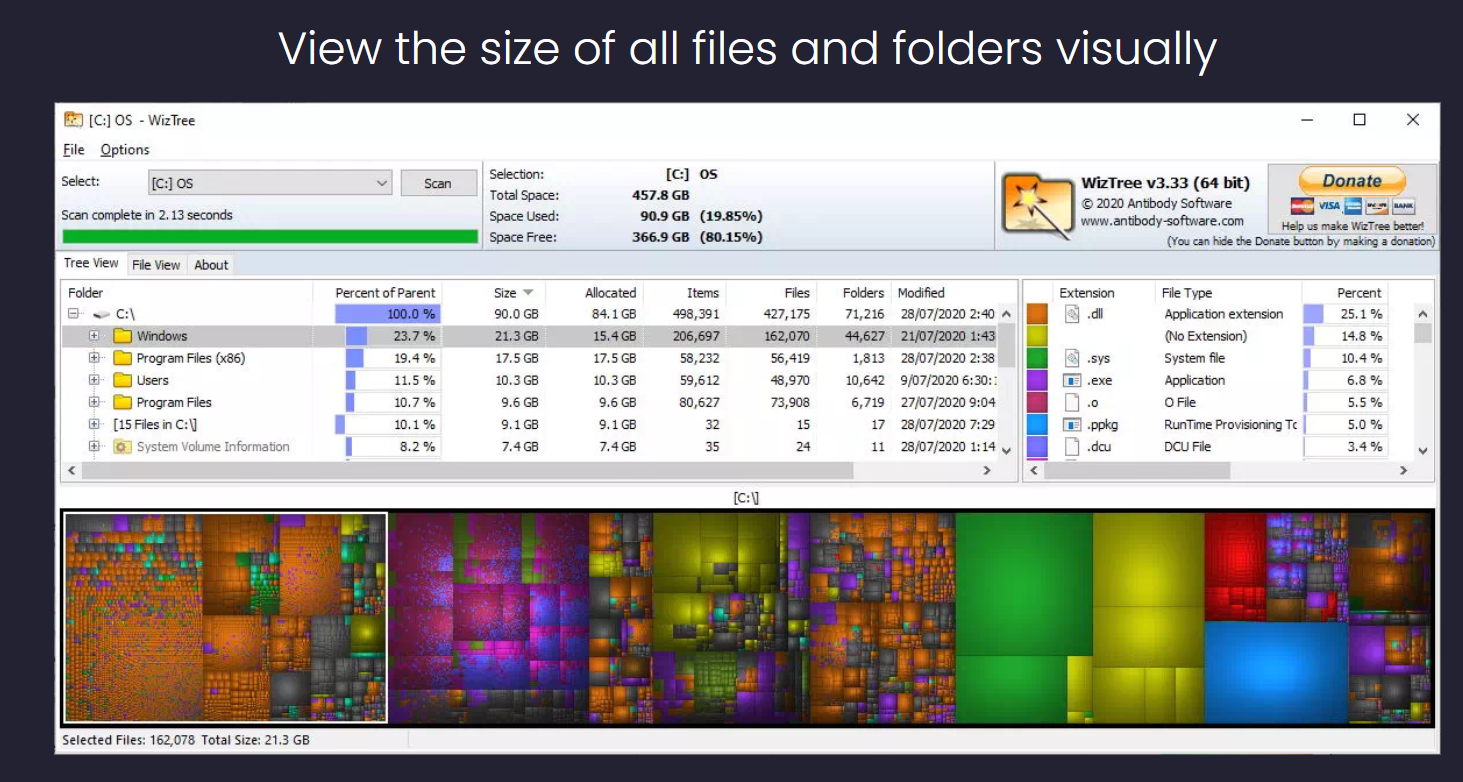This screenshot has height=782, width=1463.
Task: Click the highlighted Windows treemap region
Action: click(225, 617)
